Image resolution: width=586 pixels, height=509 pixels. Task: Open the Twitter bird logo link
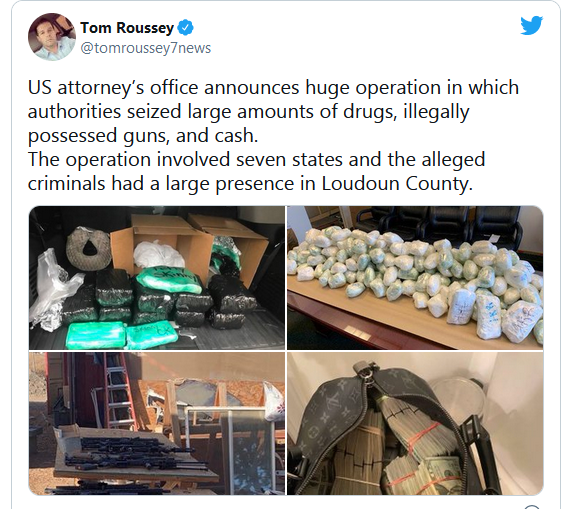click(x=531, y=25)
